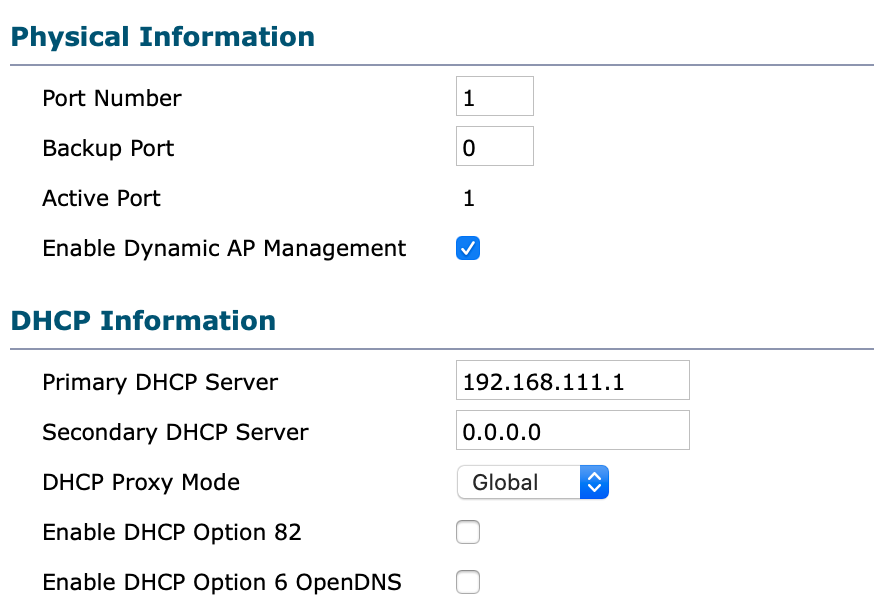Click the Primary DHCP Server label

point(160,382)
